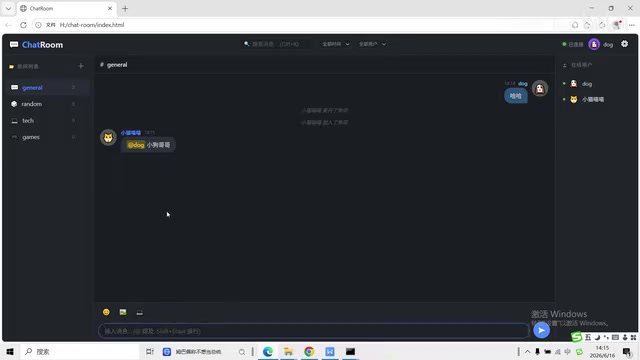Viewport: 640px width, 360px height.
Task: Click the cat avatar in online users list
Action: pyautogui.click(x=573, y=99)
